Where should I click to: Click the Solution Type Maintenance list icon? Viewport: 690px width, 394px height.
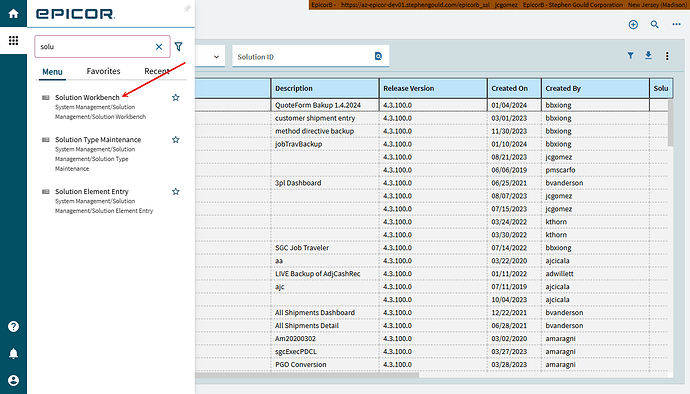point(45,140)
